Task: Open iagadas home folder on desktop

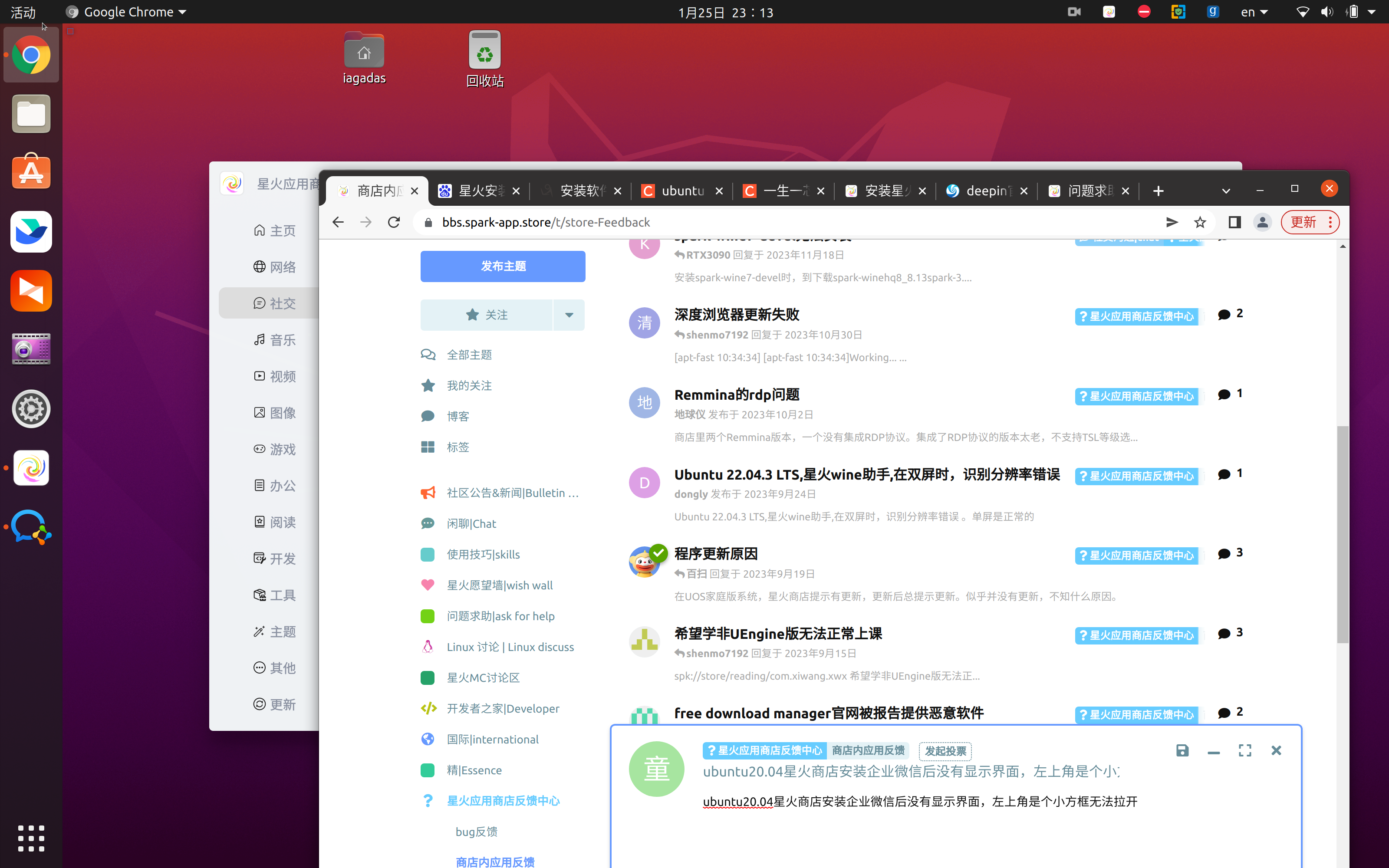Action: point(364,58)
